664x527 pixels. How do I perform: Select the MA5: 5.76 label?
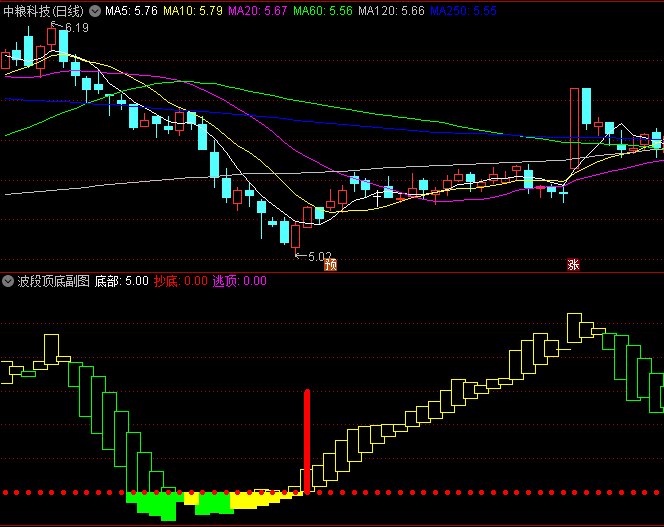pos(131,11)
